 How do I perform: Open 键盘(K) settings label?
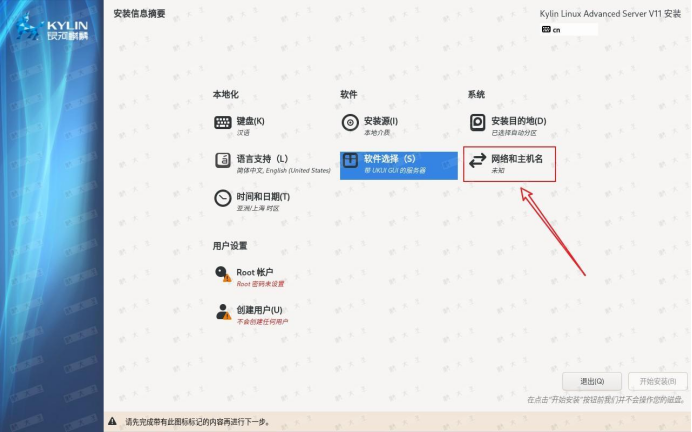point(250,121)
